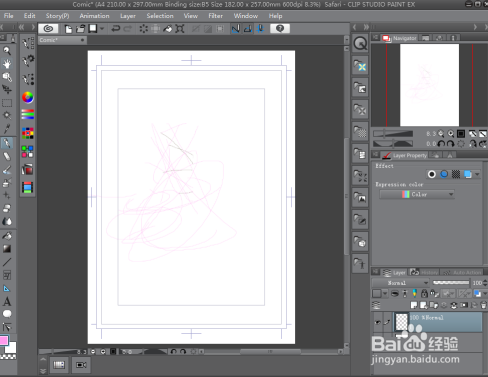Toggle Lock Transparent Pixels
Image resolution: width=488 pixels, height=377 pixels.
point(434,293)
